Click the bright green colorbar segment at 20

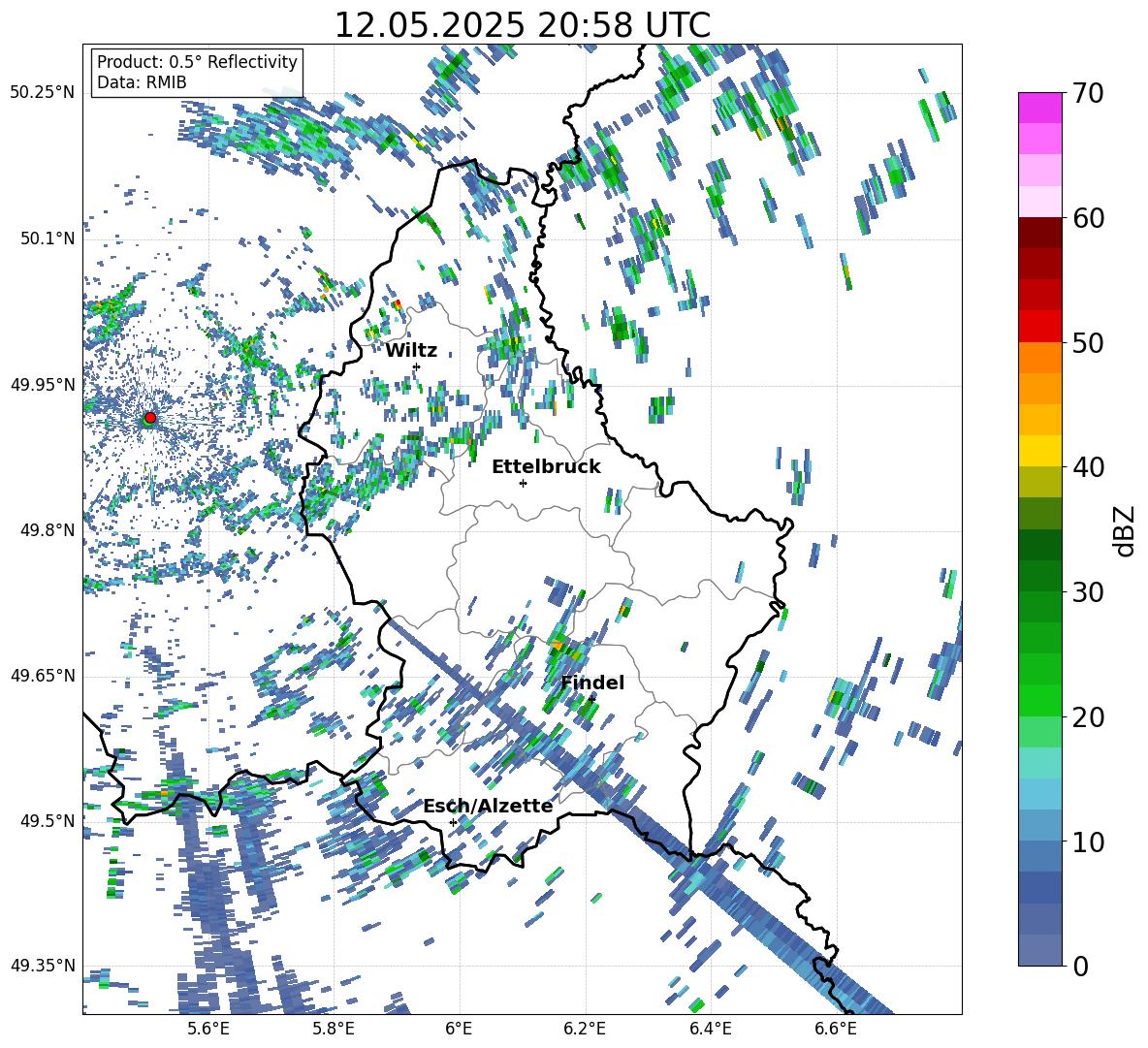click(1040, 700)
